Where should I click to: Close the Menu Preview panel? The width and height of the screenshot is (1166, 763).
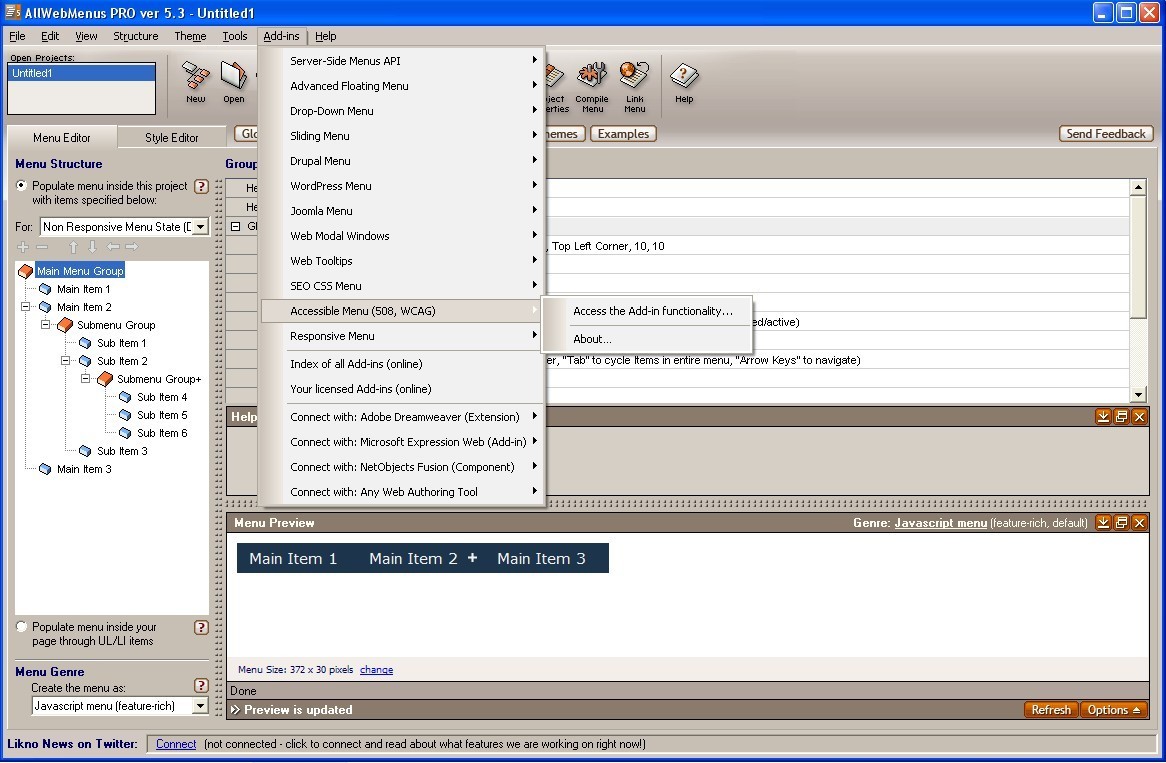(x=1138, y=523)
